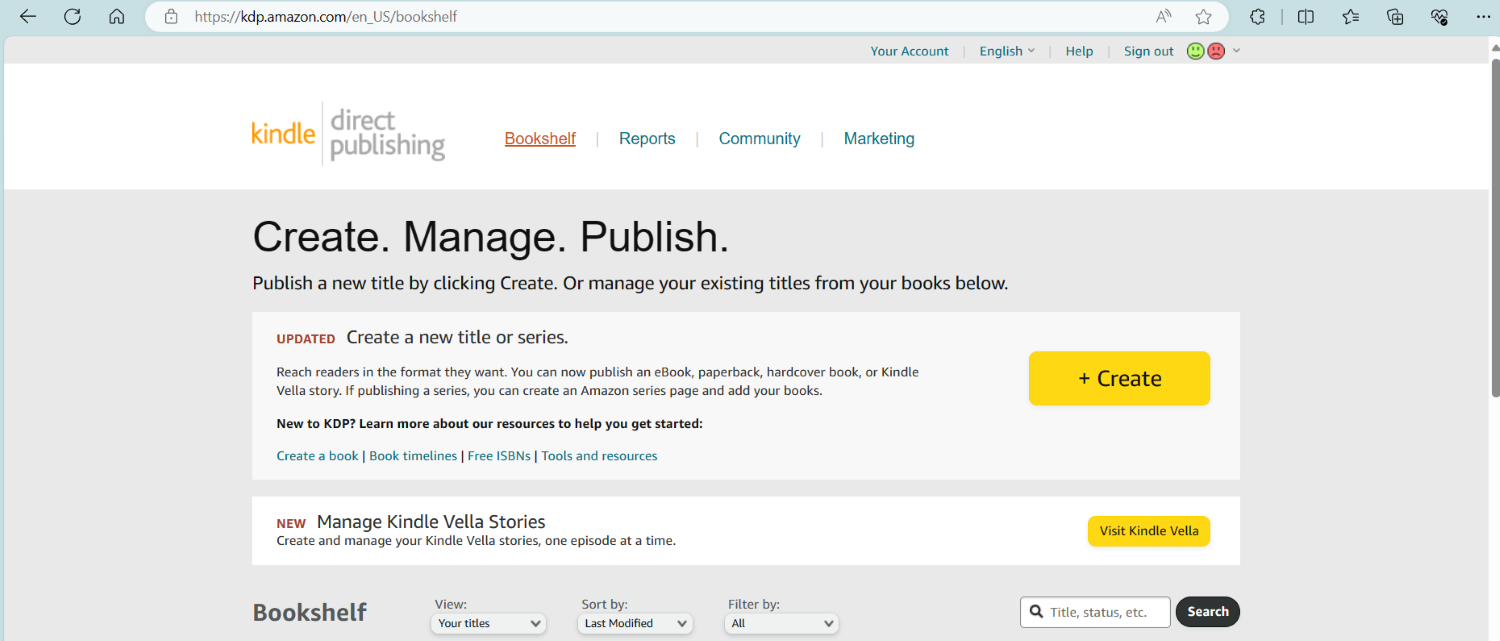
Task: Refresh the page with reload icon
Action: tap(72, 17)
